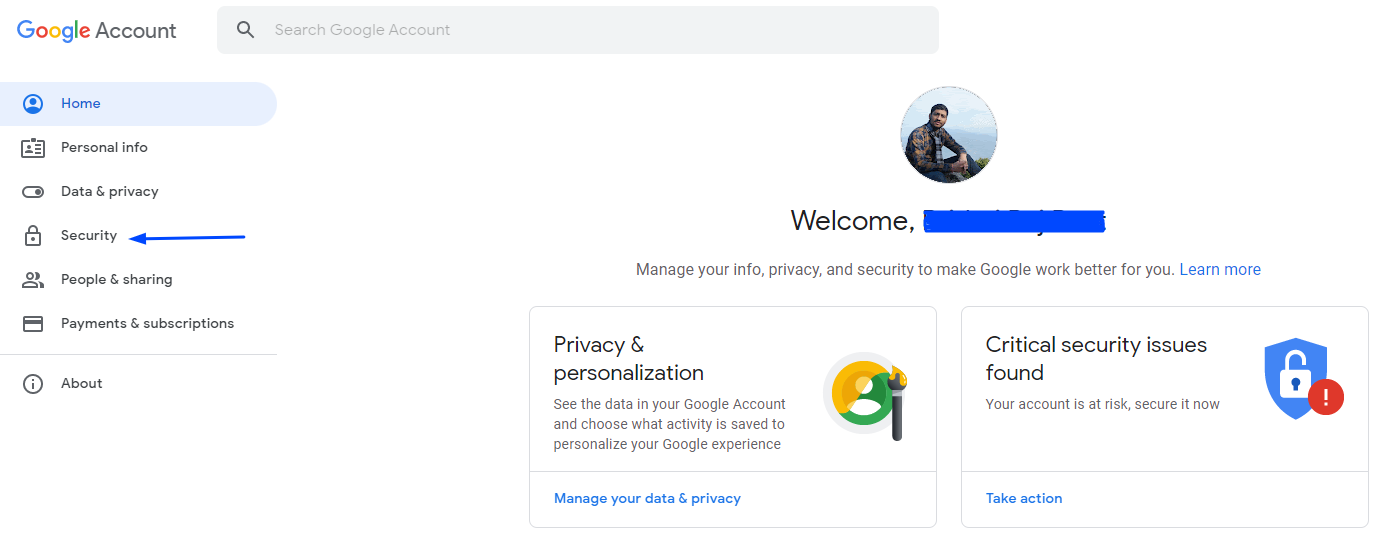The height and width of the screenshot is (537, 1378).
Task: Click the People & sharing icon
Action: [x=33, y=280]
